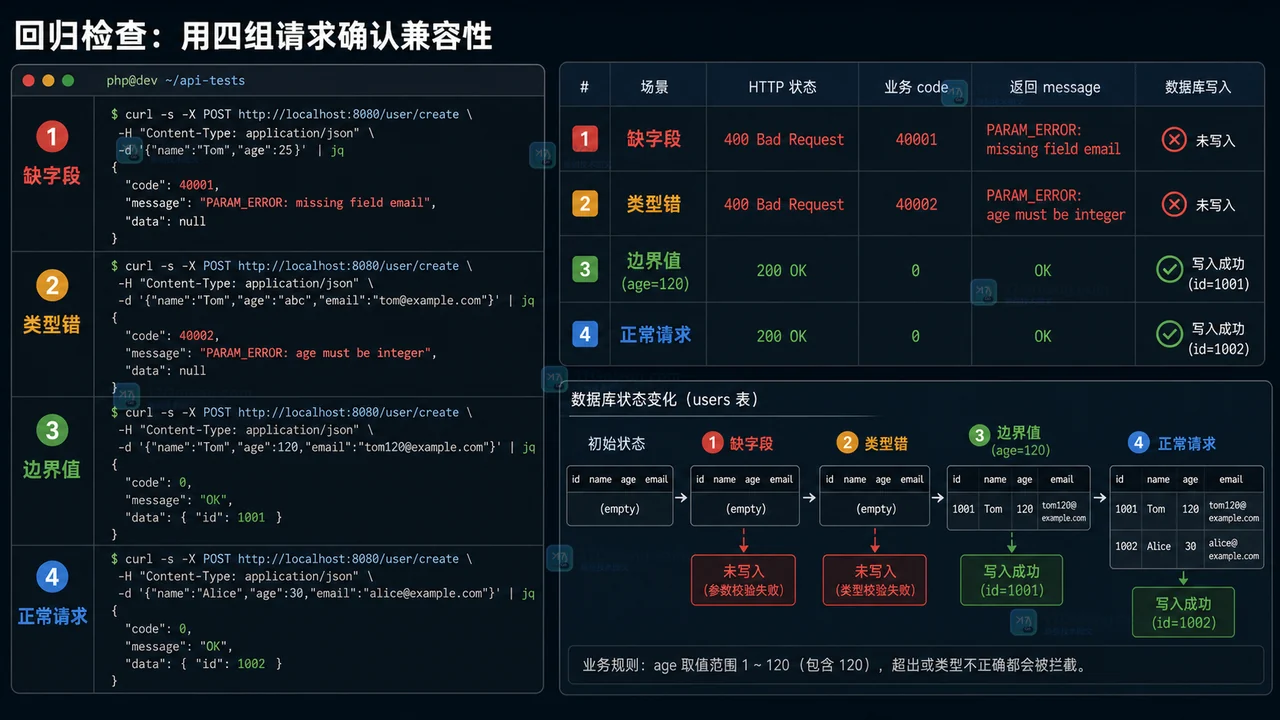This screenshot has height=720, width=1280.
Task: Click the "场景" column header
Action: coord(655,87)
